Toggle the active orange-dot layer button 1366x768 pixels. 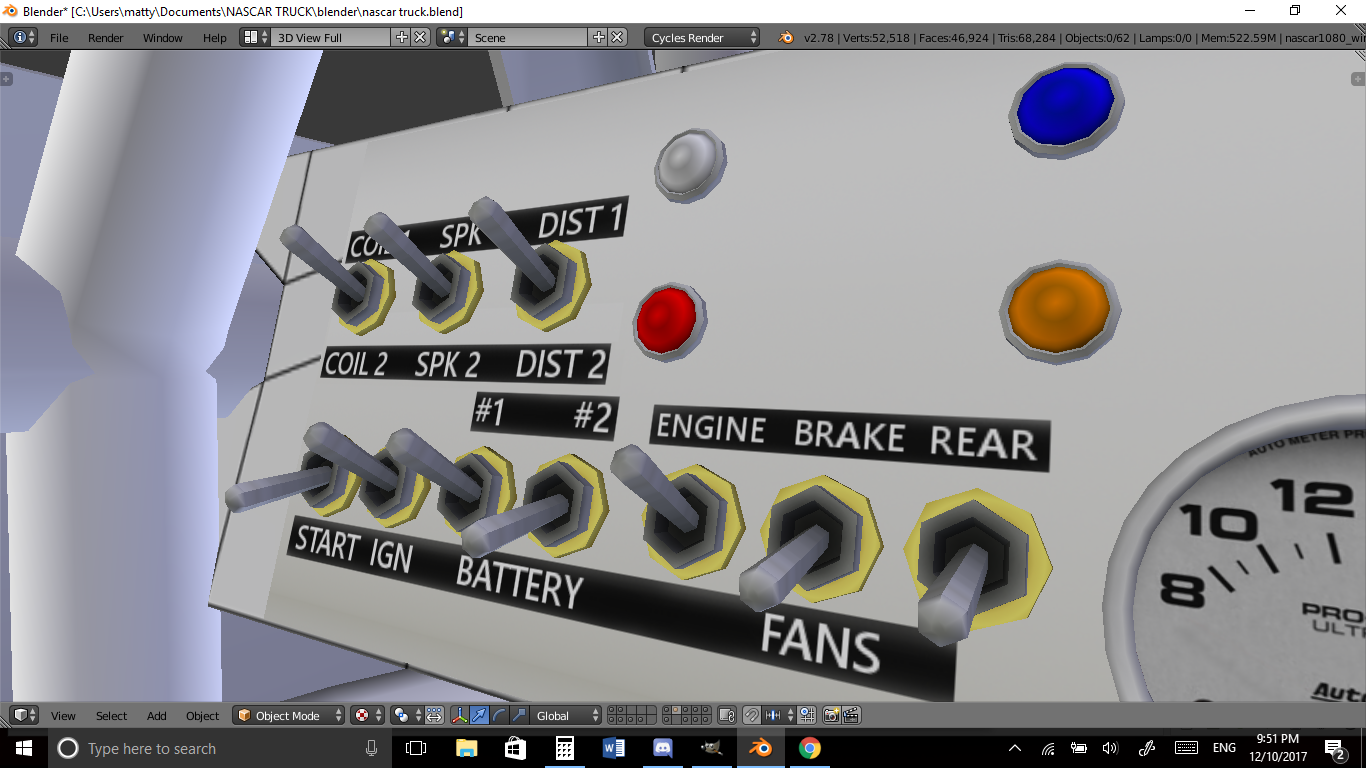point(677,710)
